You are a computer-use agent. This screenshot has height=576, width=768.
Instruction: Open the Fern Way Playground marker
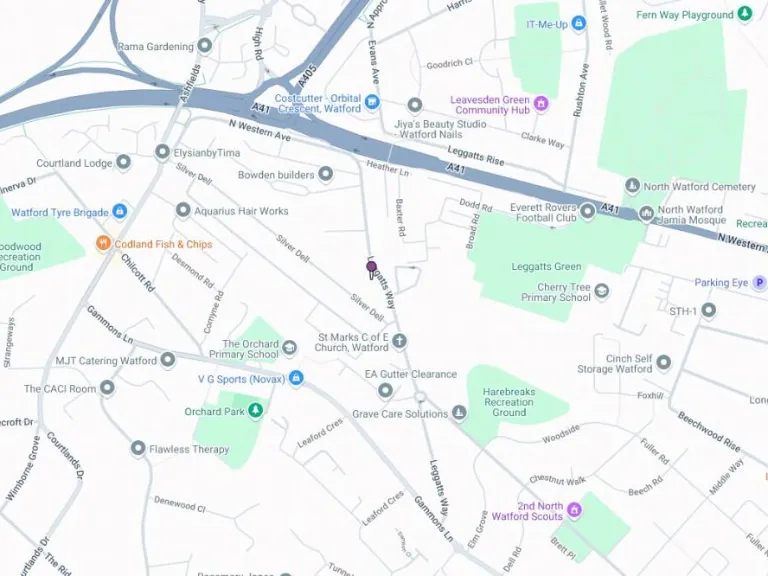point(745,14)
